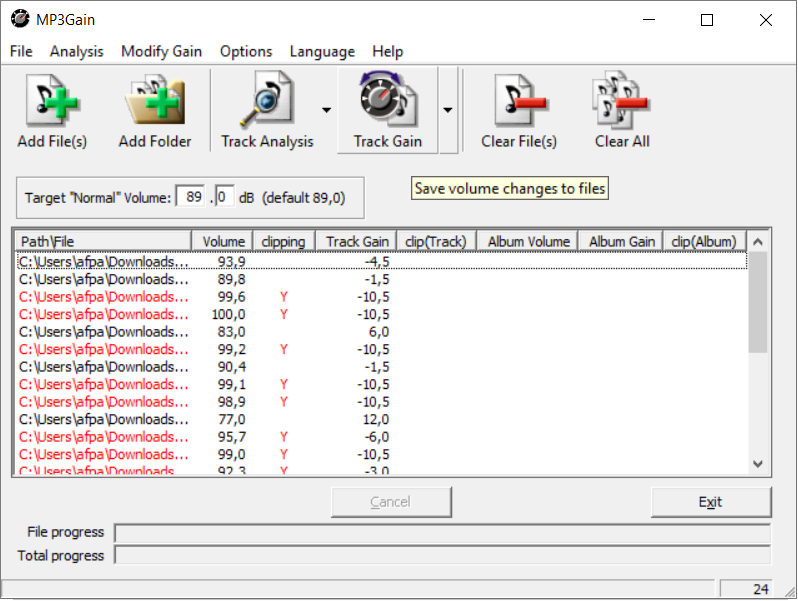Sort by the Track Gain column header
The width and height of the screenshot is (798, 601).
click(x=357, y=241)
